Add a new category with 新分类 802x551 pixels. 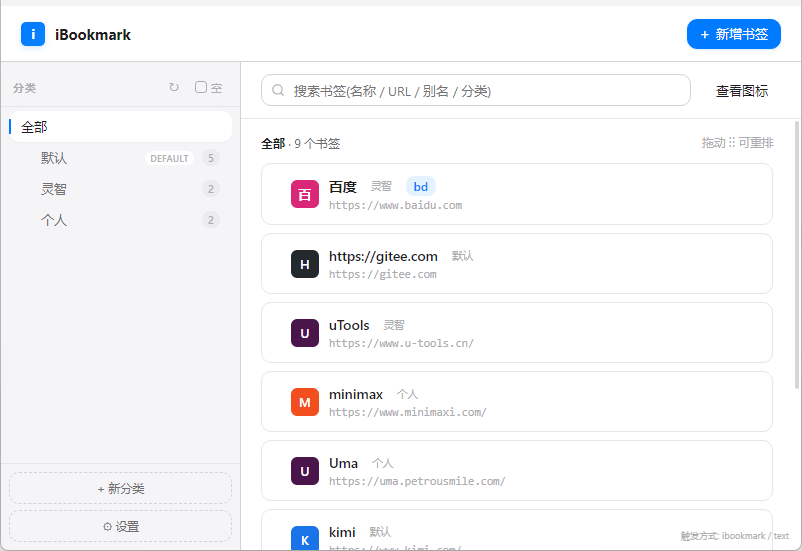click(121, 488)
